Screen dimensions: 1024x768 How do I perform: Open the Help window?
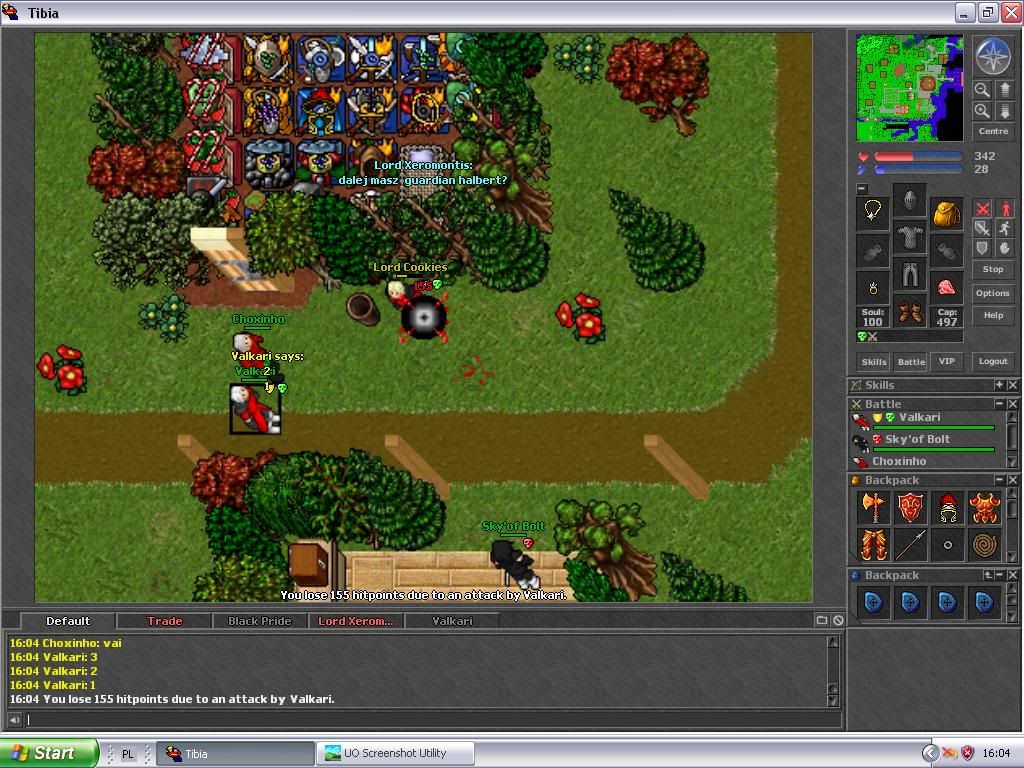point(993,315)
